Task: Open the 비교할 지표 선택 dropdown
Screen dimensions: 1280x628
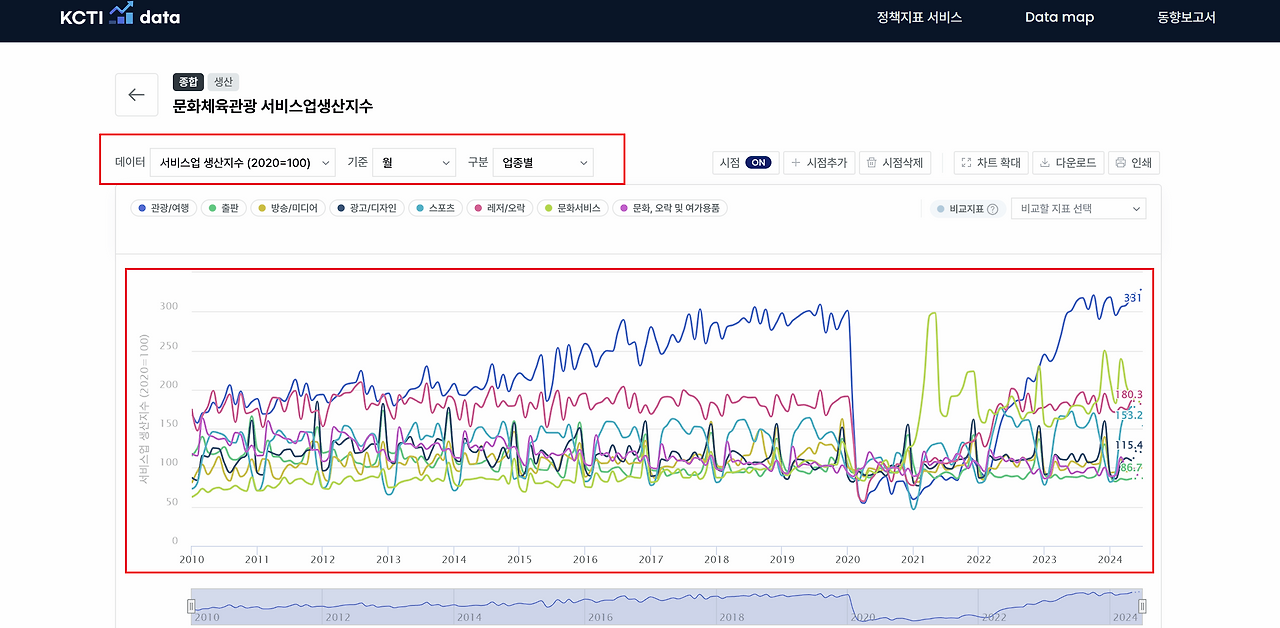Action: (1078, 209)
